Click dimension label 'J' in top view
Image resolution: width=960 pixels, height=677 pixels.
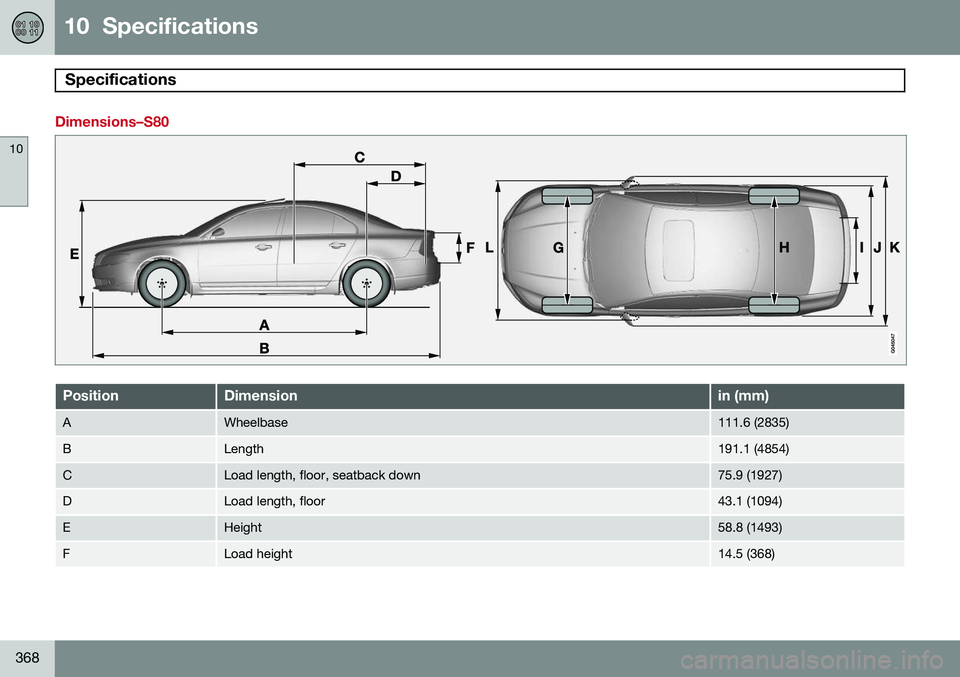pos(877,247)
